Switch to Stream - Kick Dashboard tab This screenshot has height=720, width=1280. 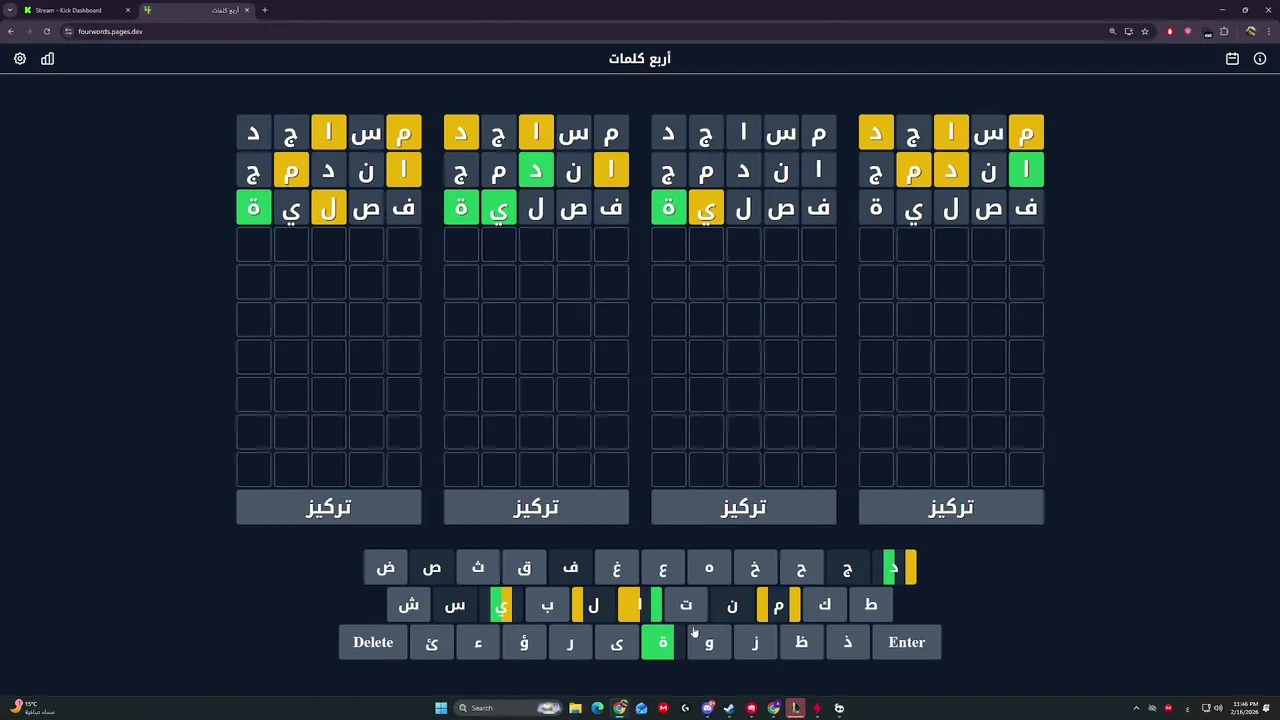click(x=78, y=10)
